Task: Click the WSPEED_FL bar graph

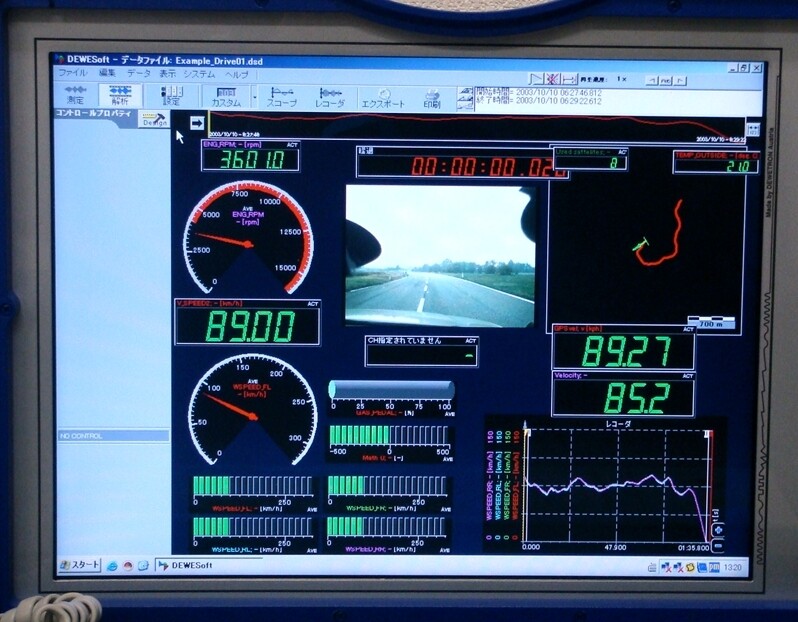Action: (253, 493)
